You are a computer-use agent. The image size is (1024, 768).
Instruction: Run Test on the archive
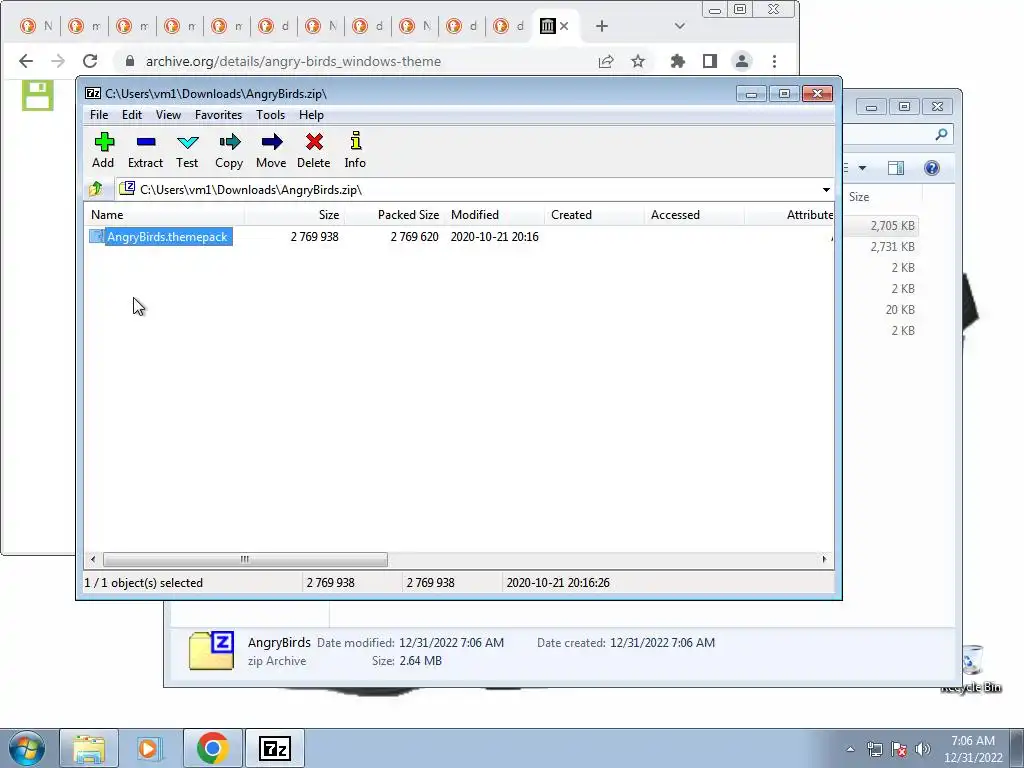(x=187, y=150)
